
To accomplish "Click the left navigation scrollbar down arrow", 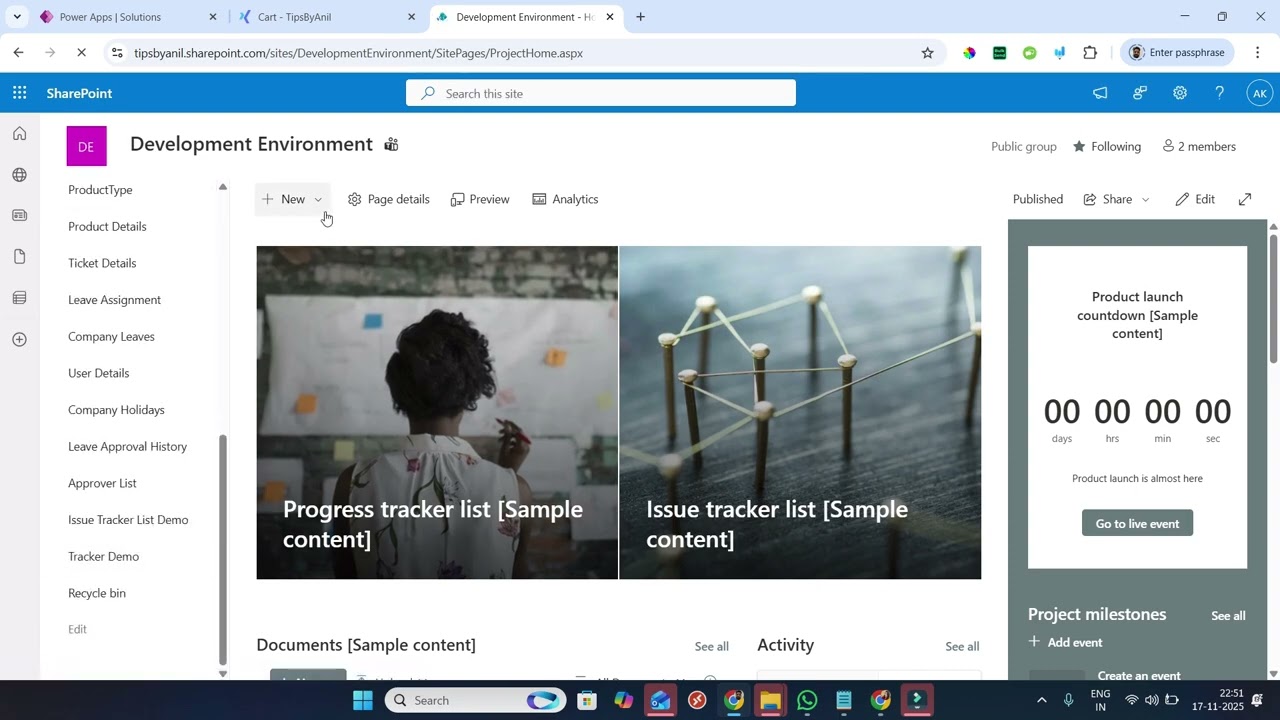I will tap(223, 674).
